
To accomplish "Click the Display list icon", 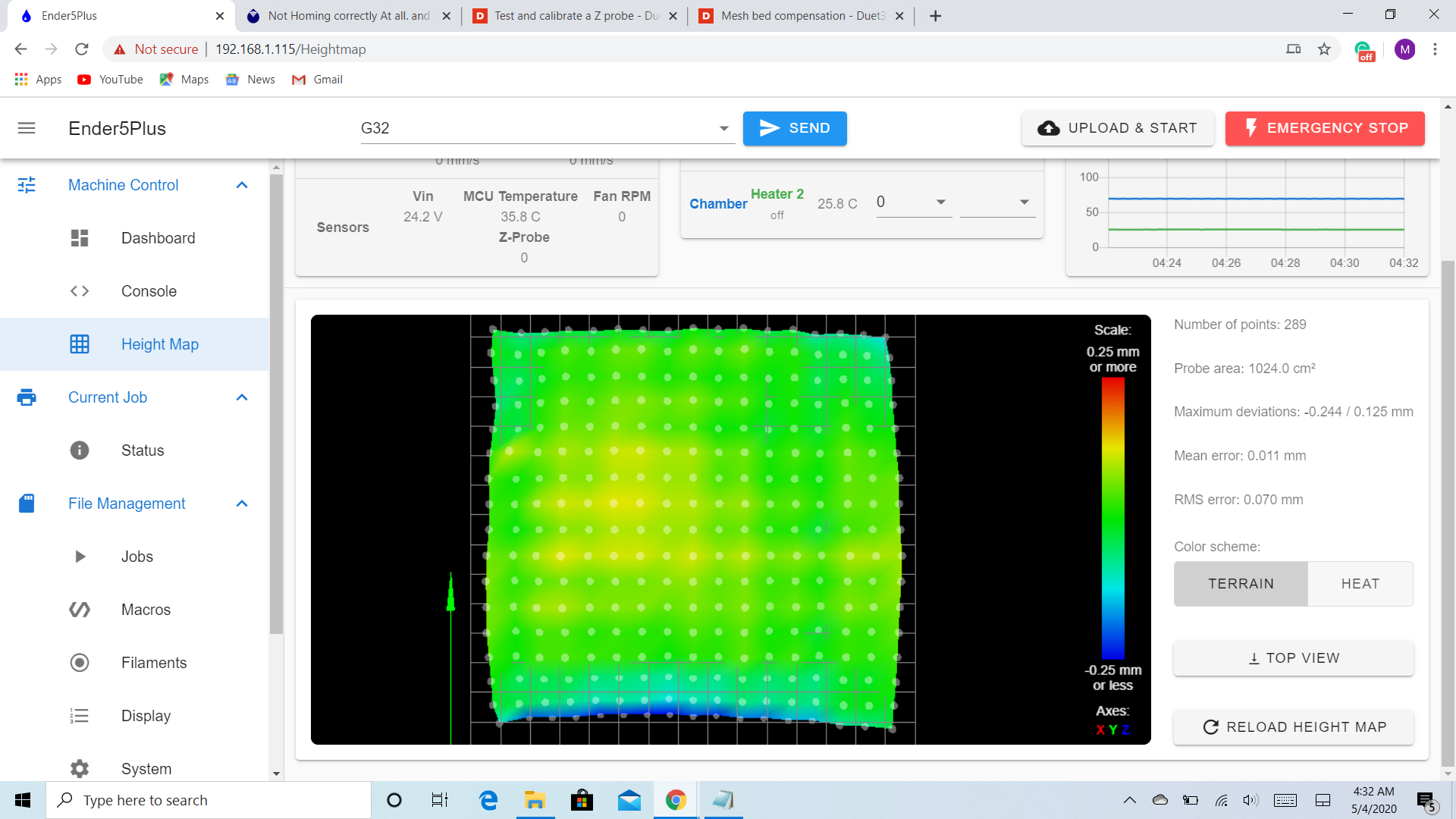I will click(80, 716).
